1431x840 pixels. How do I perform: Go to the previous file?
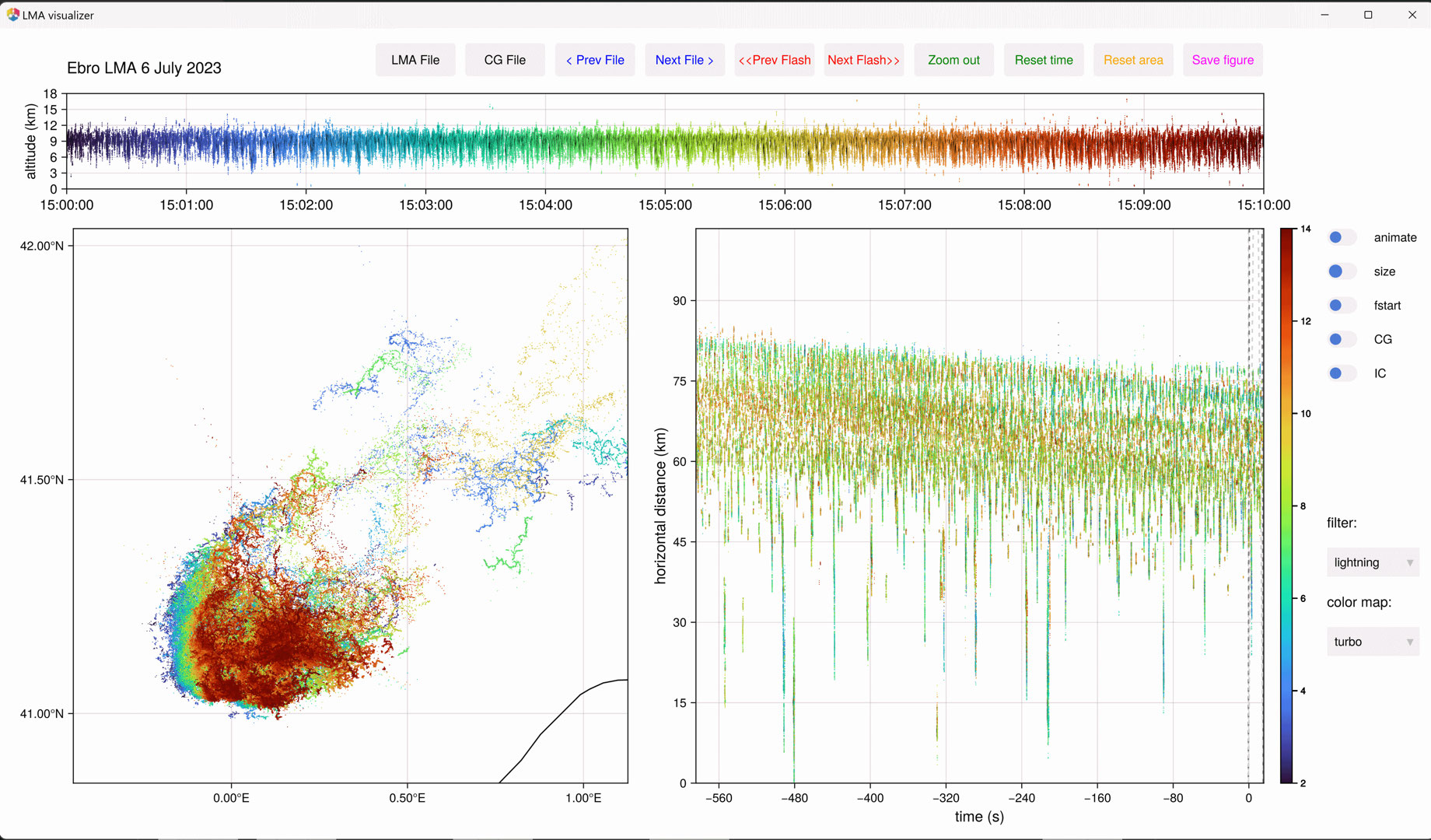pos(595,60)
